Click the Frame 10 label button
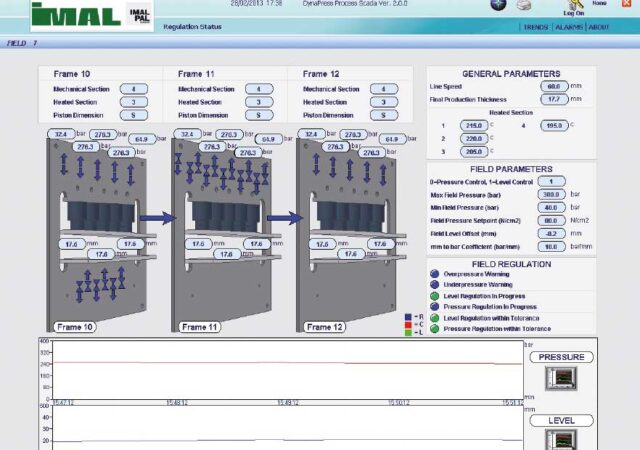640x450 pixels. [73, 327]
